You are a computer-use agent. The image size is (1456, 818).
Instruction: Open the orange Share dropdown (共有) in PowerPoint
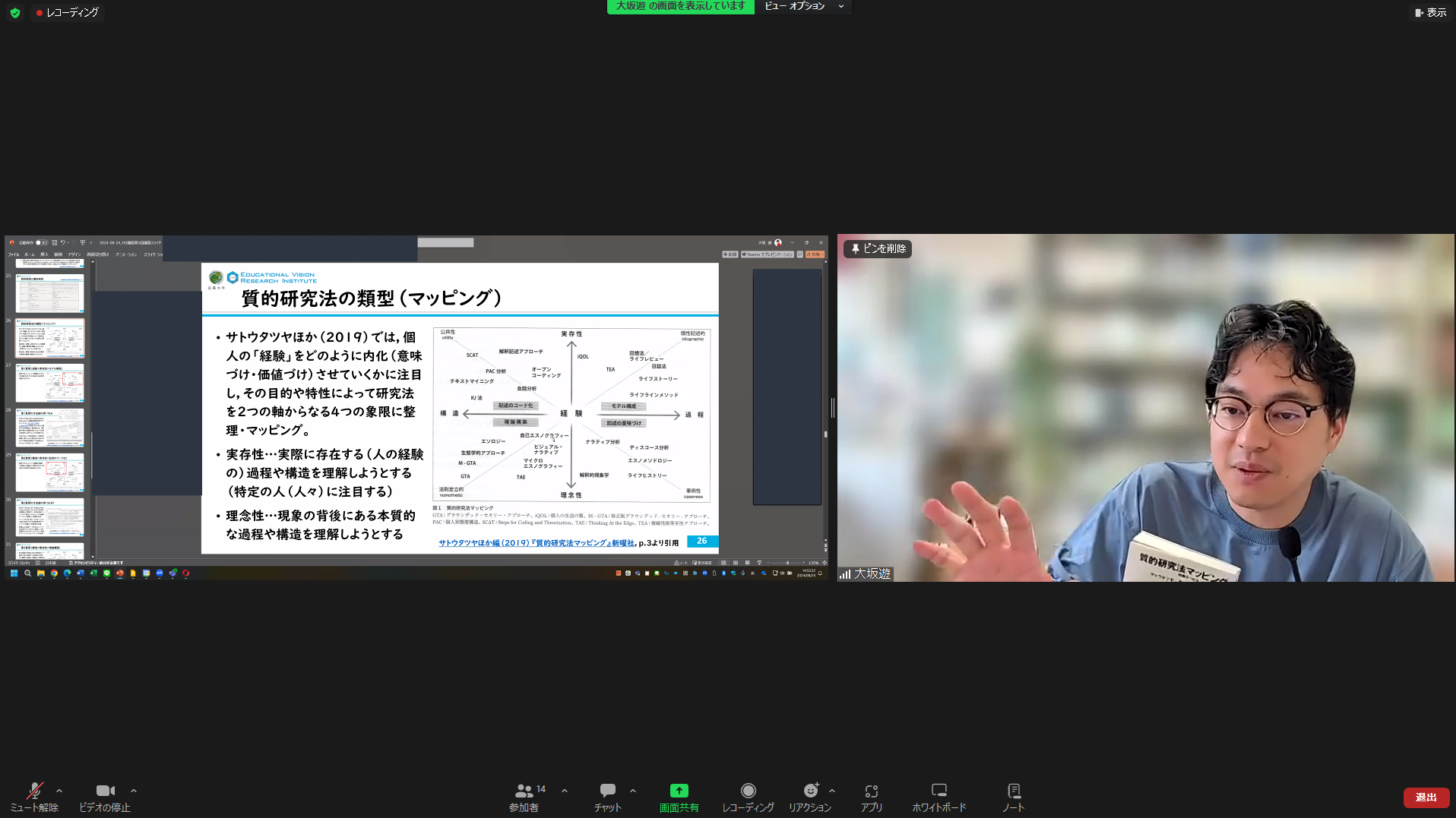pos(815,254)
